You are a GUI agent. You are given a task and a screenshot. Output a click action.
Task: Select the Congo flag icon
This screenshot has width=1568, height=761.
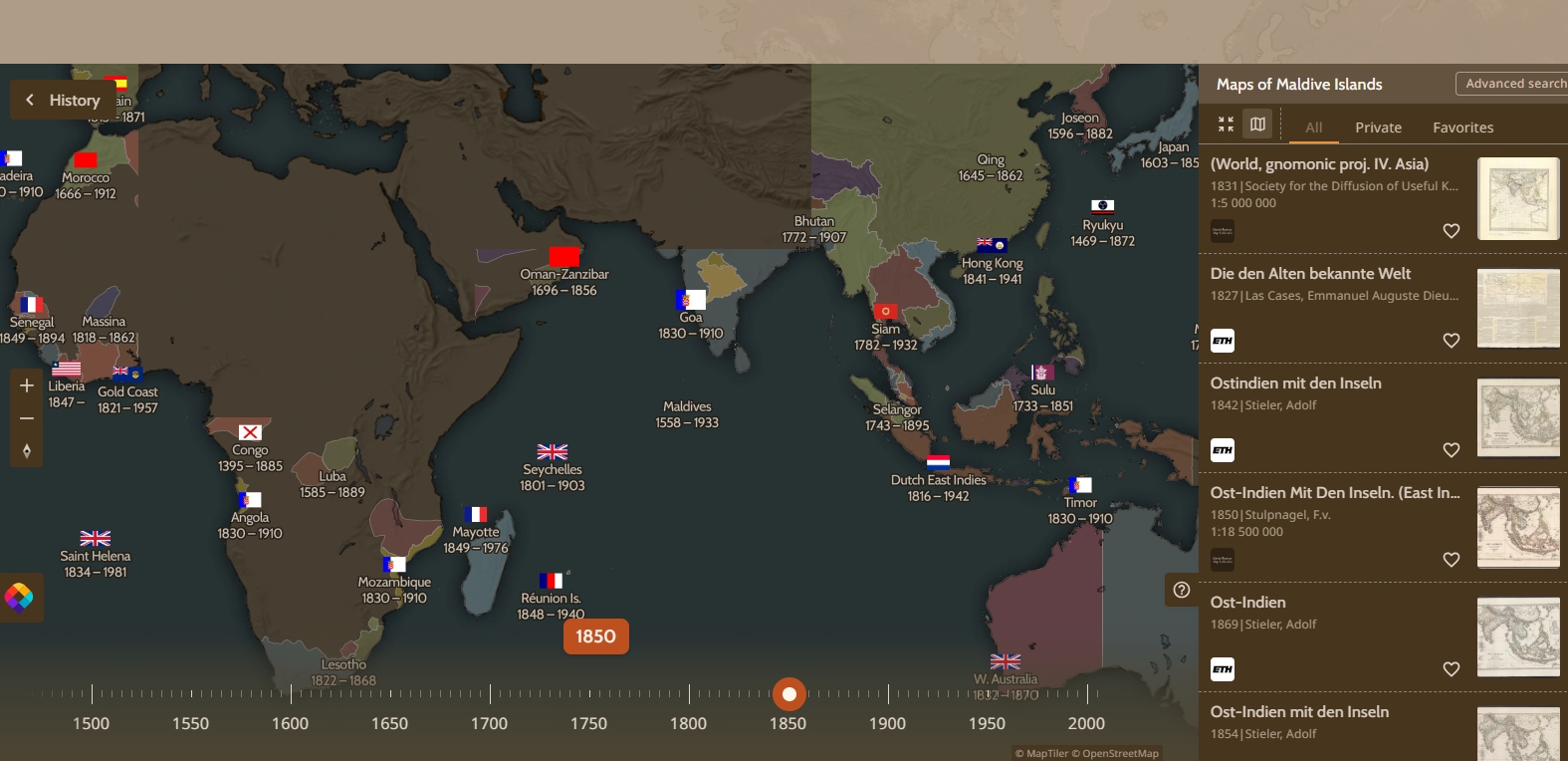click(x=250, y=432)
